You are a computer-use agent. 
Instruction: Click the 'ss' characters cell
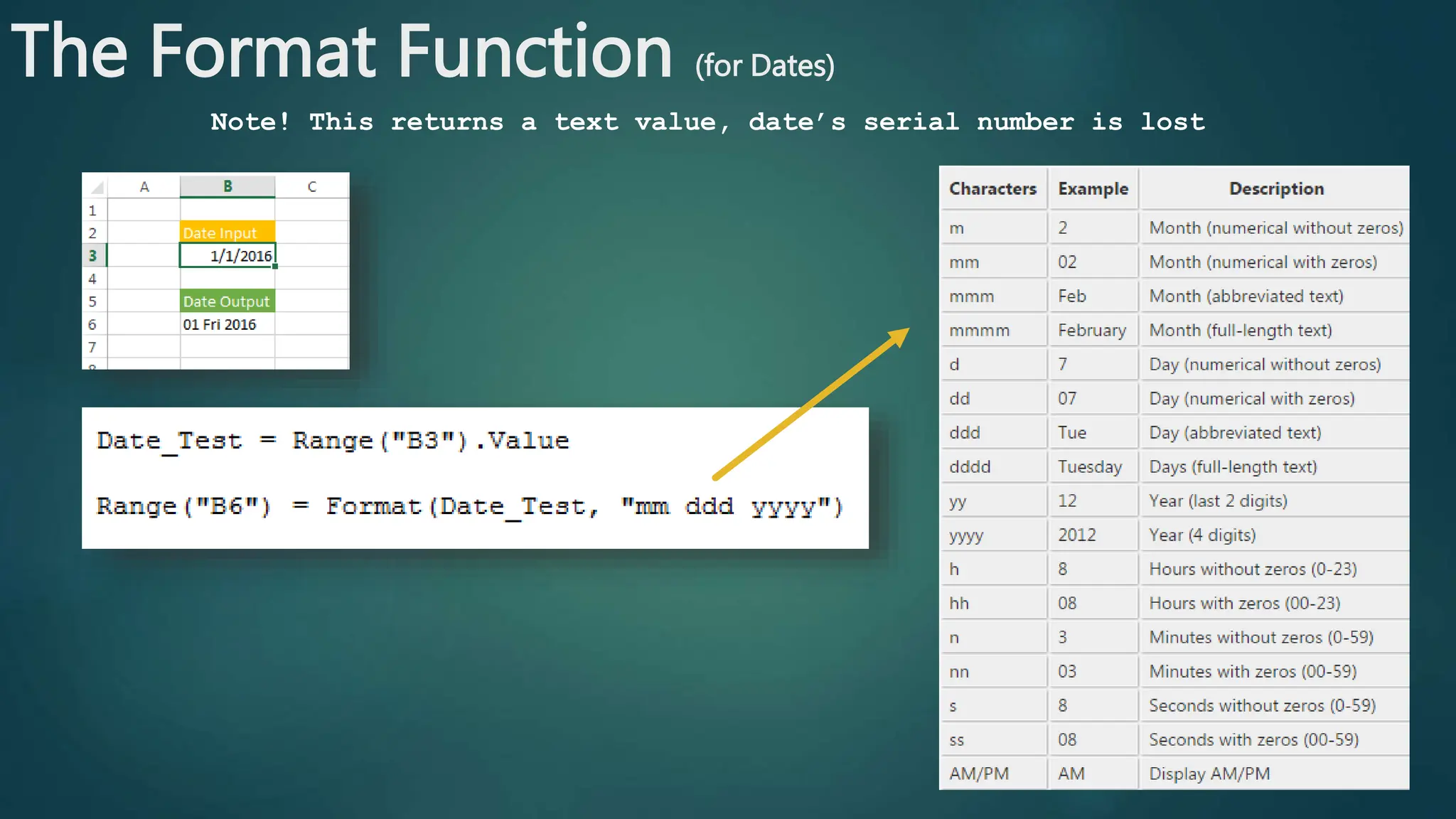coord(993,739)
